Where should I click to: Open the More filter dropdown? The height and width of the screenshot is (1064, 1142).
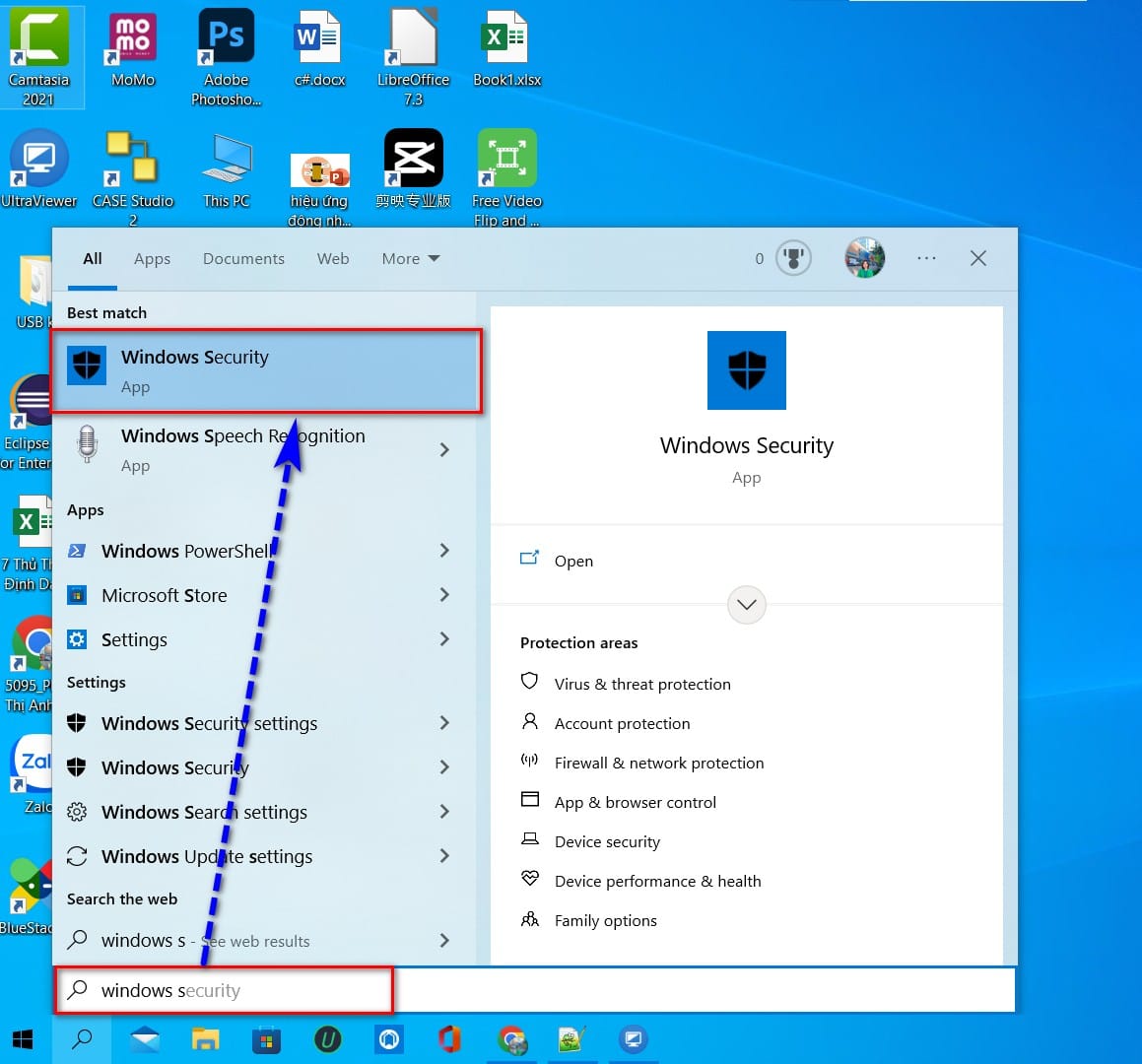click(x=410, y=258)
